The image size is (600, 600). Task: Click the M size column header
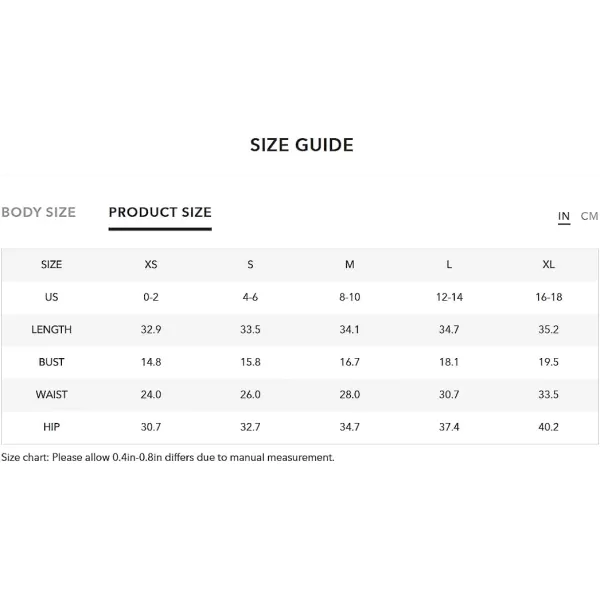point(350,264)
